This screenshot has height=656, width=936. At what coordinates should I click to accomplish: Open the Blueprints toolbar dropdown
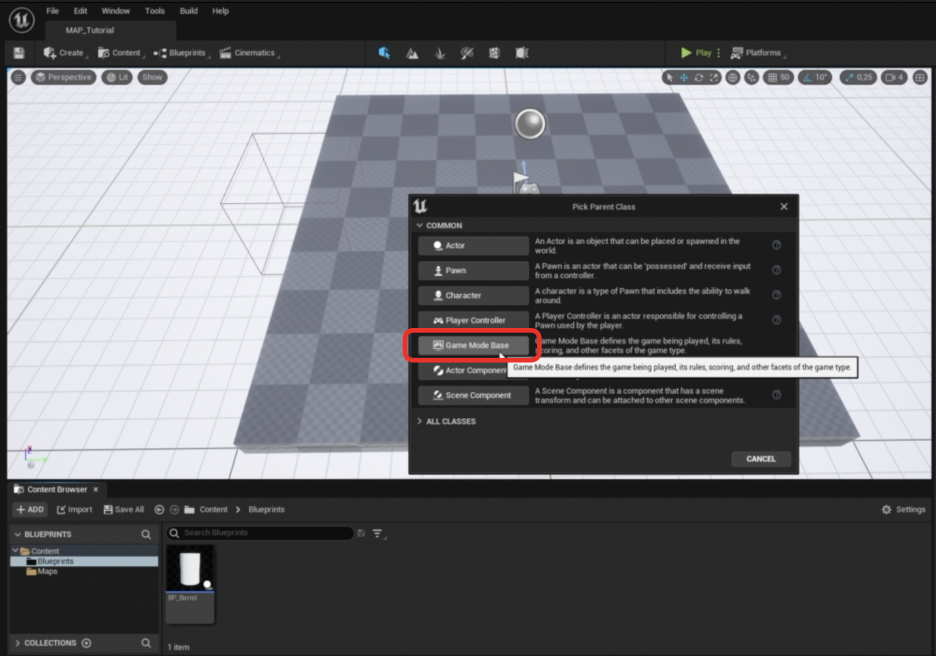click(181, 53)
